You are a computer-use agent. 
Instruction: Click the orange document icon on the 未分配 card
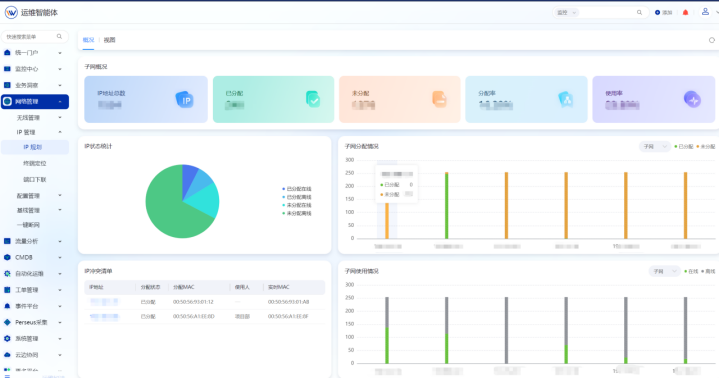[x=439, y=99]
